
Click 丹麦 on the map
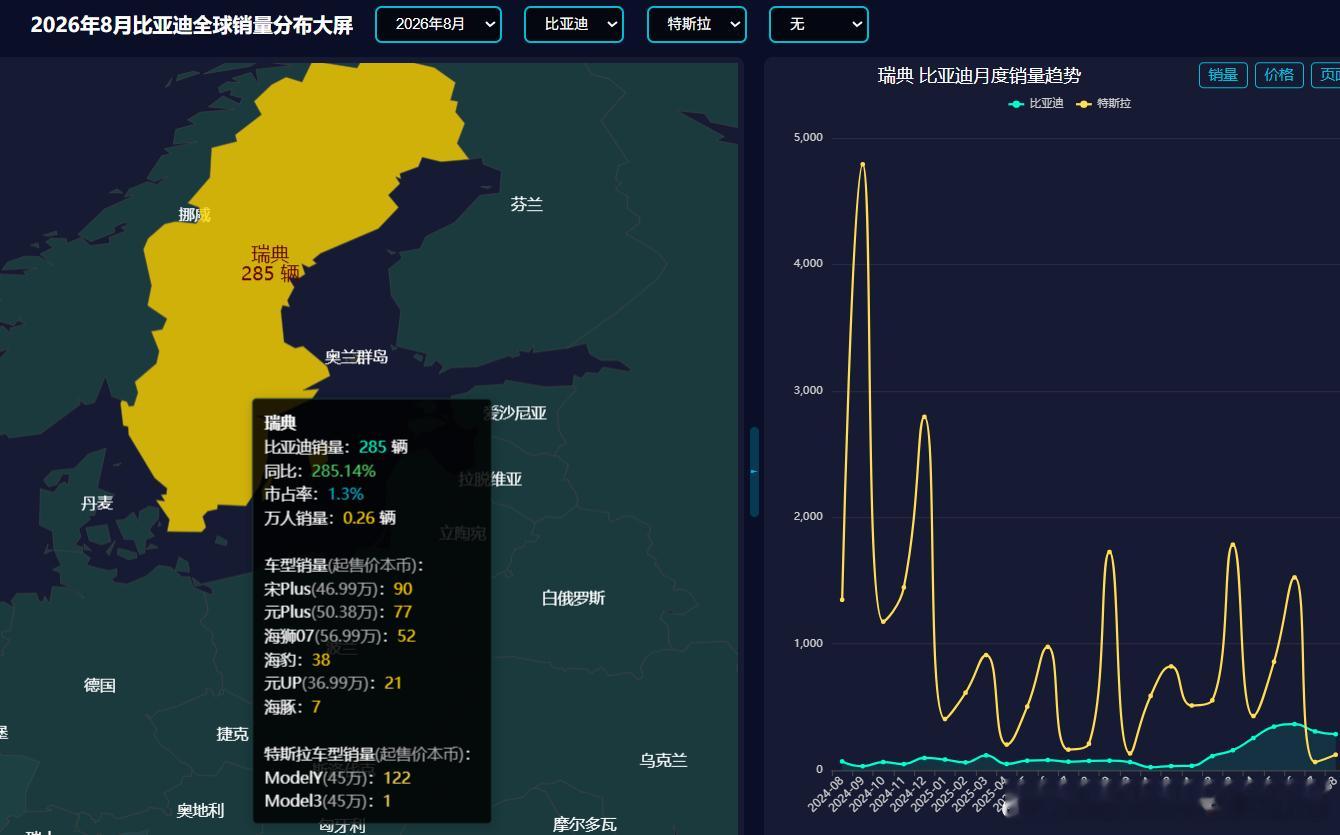tap(97, 503)
